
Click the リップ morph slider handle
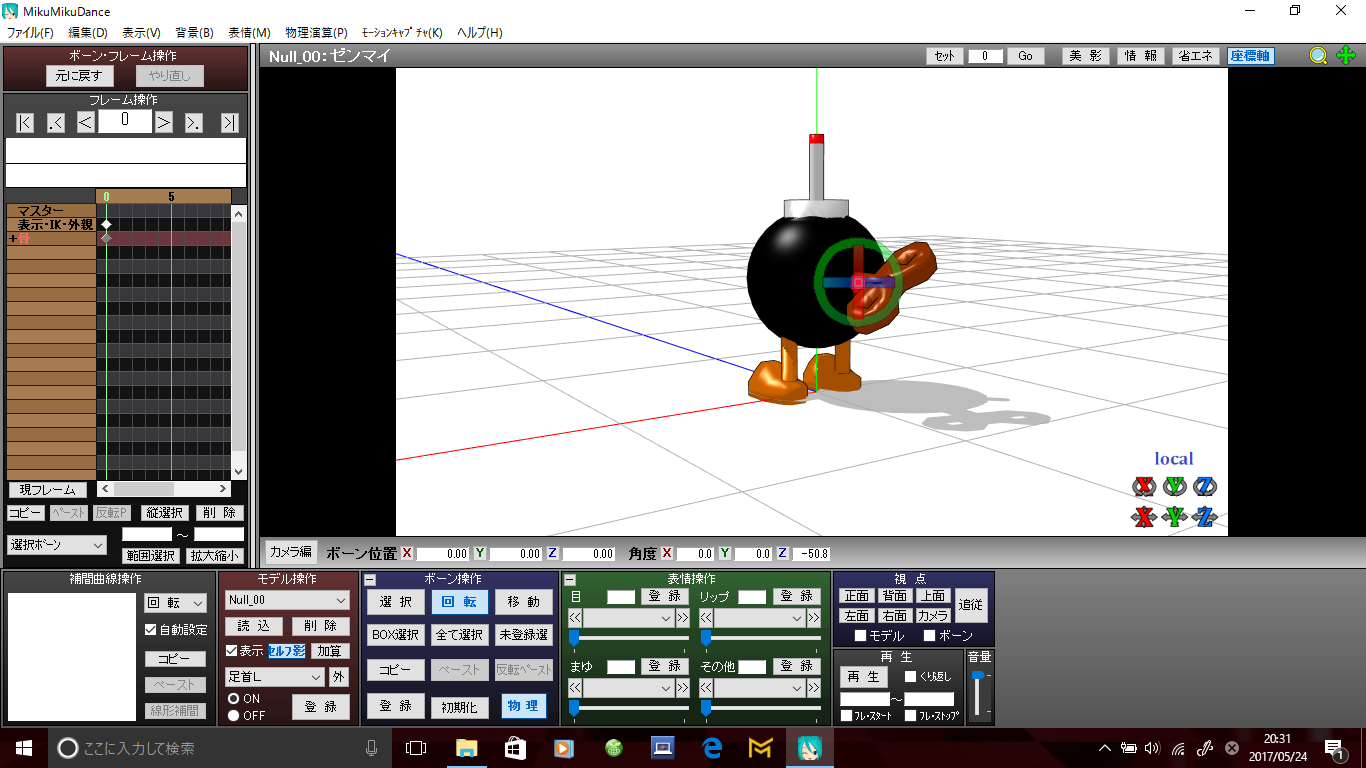pos(705,638)
